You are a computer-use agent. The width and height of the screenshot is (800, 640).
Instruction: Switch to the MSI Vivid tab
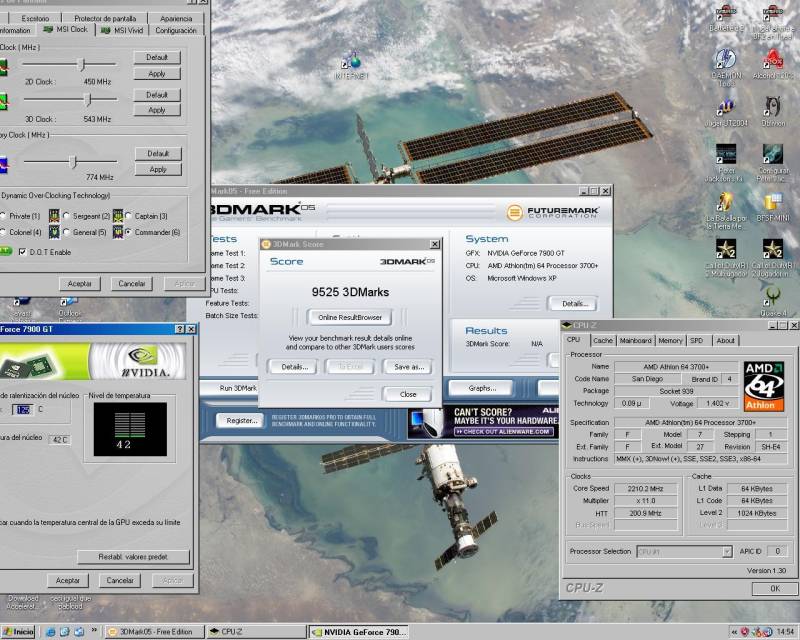click(122, 31)
